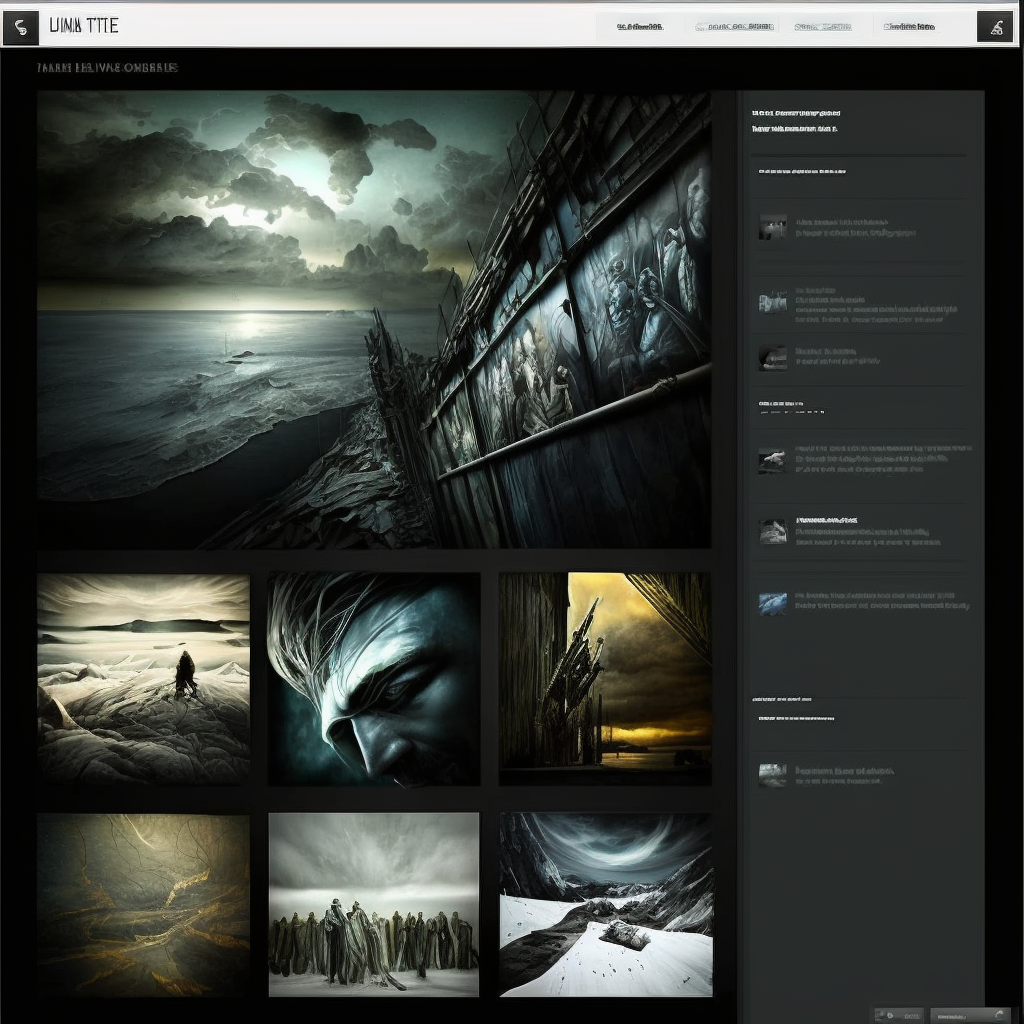1024x1024 pixels.
Task: Click the small grid icon in the bottom footer bar
Action: [878, 1014]
